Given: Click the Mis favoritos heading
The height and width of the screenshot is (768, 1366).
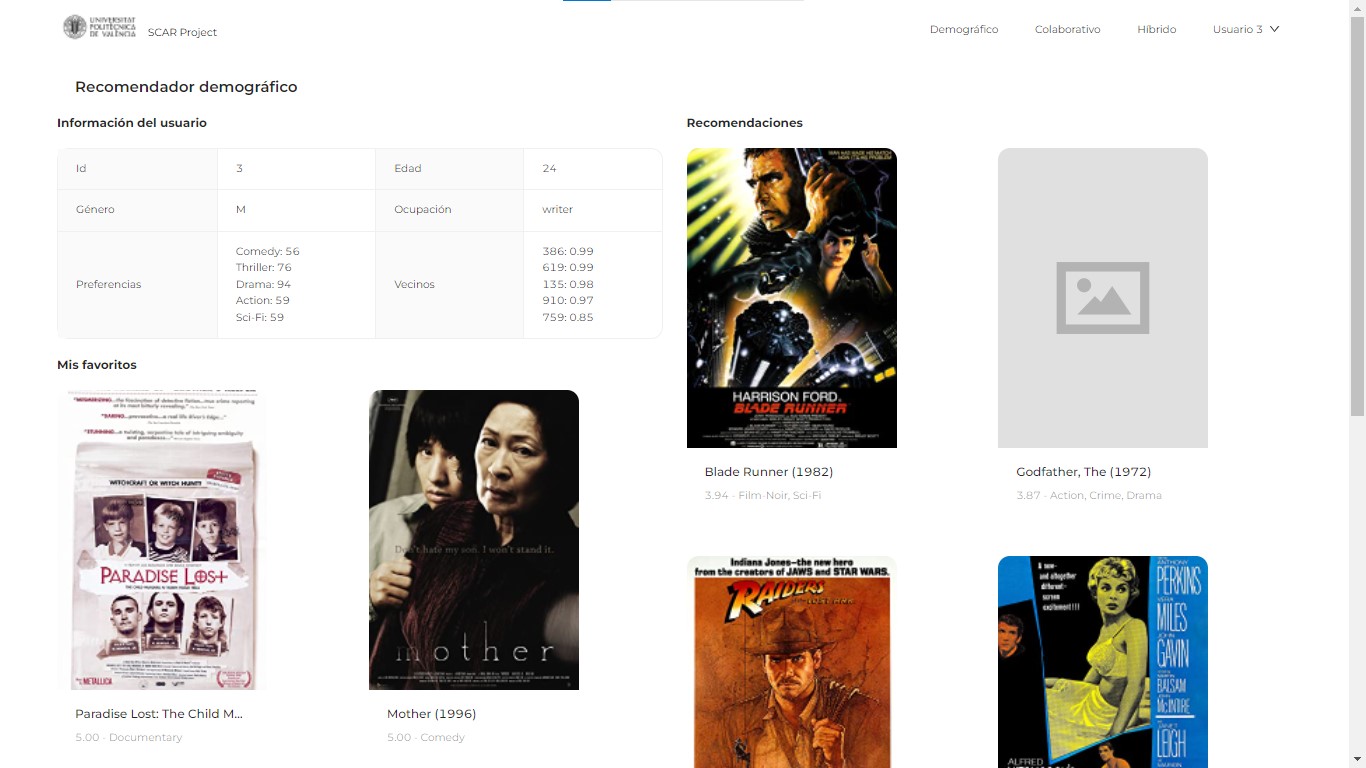Looking at the screenshot, I should pos(97,365).
